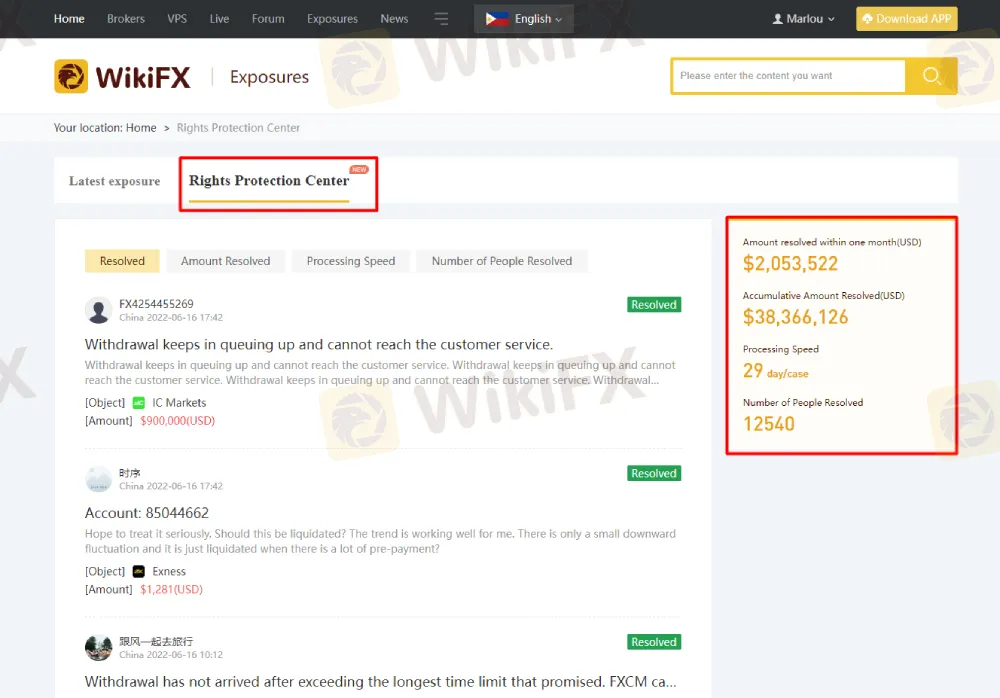This screenshot has height=698, width=1000.
Task: Click the $900,000(USD) amount
Action: point(177,421)
